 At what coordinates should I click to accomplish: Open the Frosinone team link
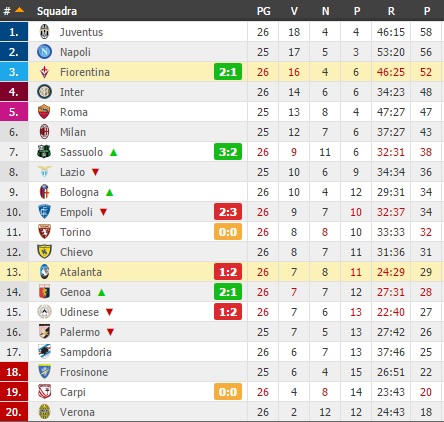coord(84,372)
